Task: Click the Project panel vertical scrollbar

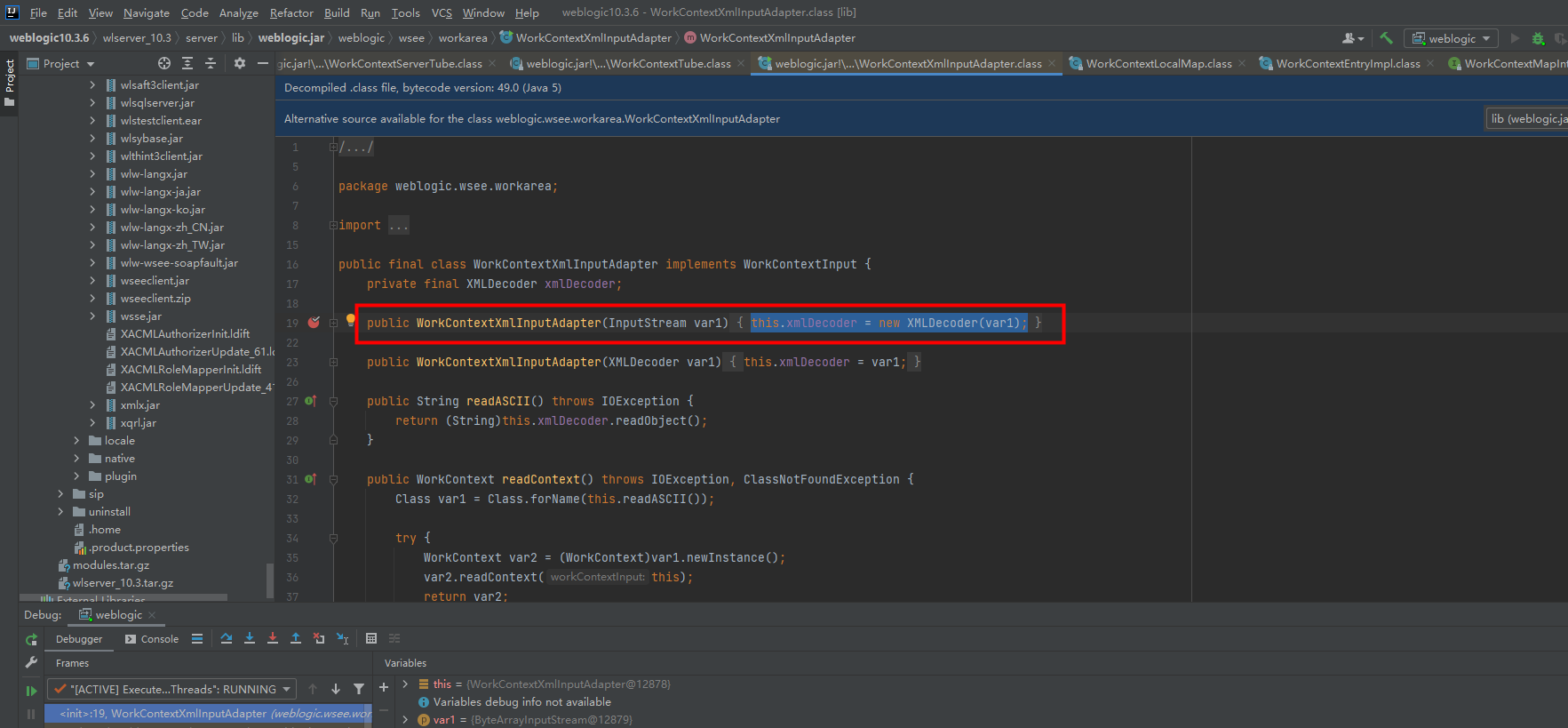Action: pos(270,581)
